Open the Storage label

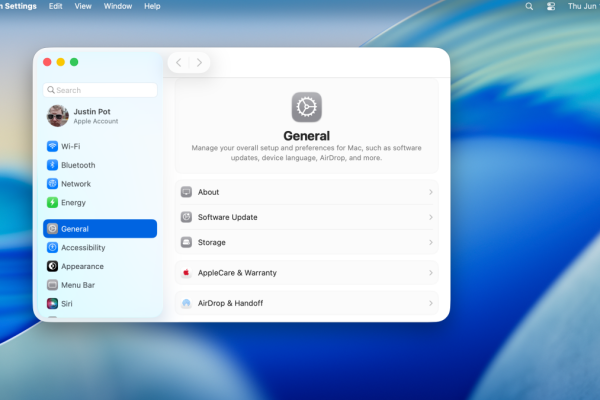(x=212, y=242)
